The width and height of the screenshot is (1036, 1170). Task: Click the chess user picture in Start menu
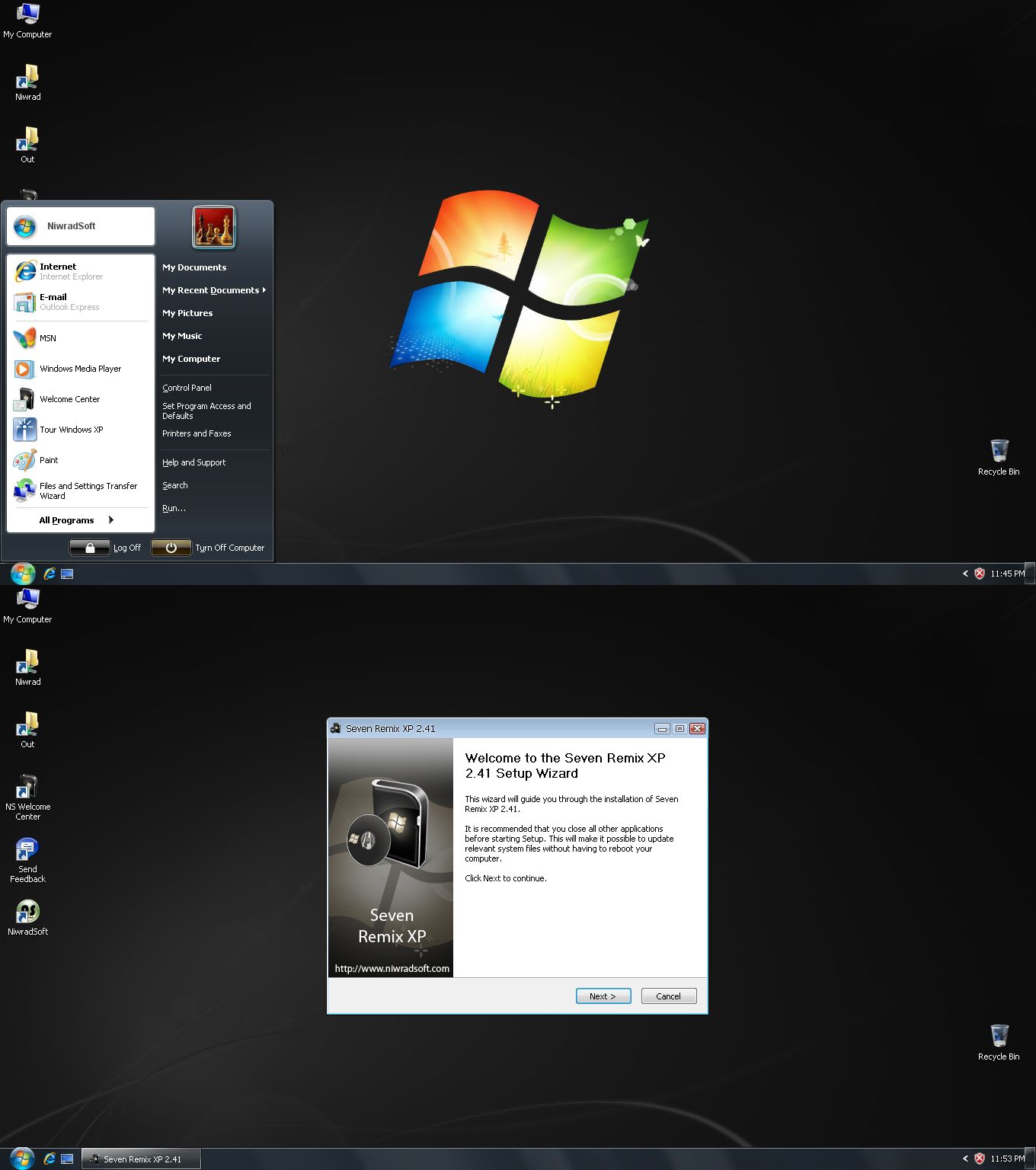click(x=214, y=227)
